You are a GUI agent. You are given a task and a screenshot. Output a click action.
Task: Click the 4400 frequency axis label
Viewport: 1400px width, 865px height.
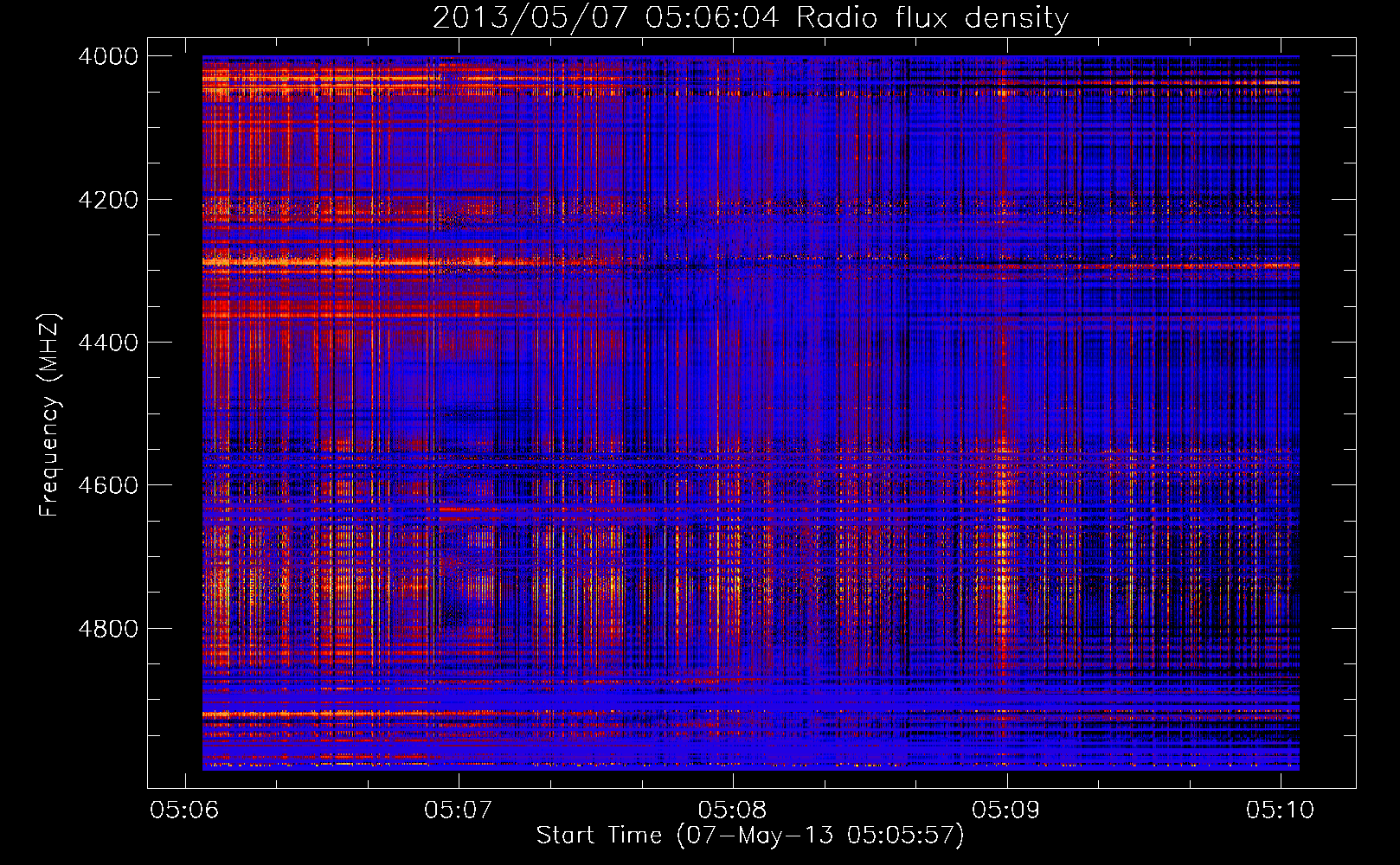(x=108, y=343)
